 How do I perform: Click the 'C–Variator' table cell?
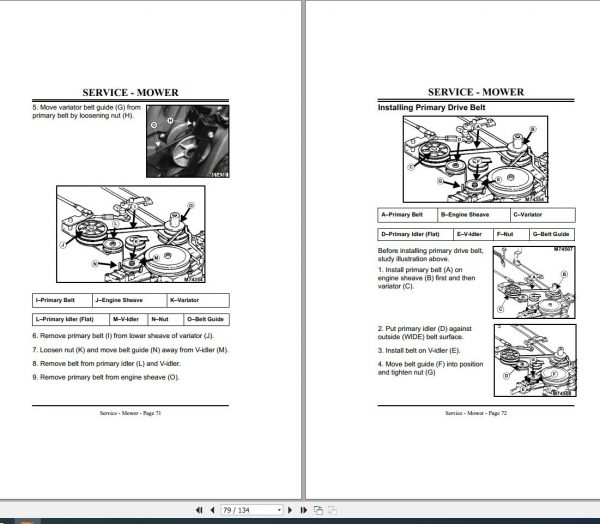(543, 215)
